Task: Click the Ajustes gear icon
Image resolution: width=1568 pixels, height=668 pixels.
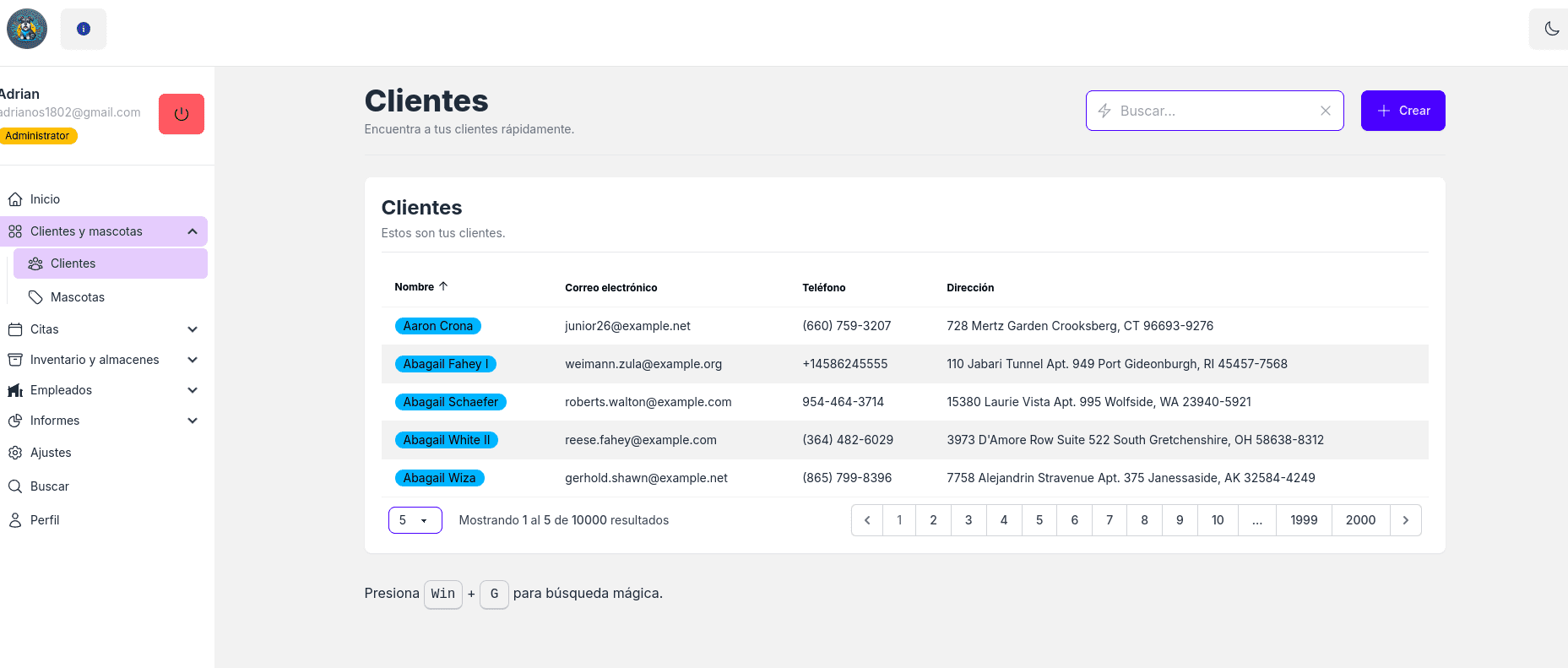Action: coord(15,453)
